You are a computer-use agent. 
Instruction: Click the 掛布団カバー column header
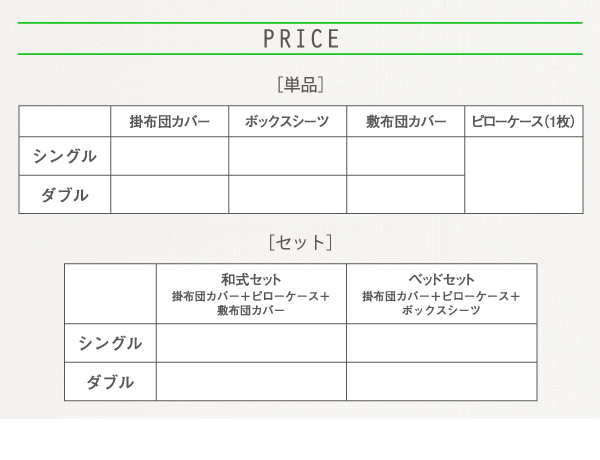point(170,121)
